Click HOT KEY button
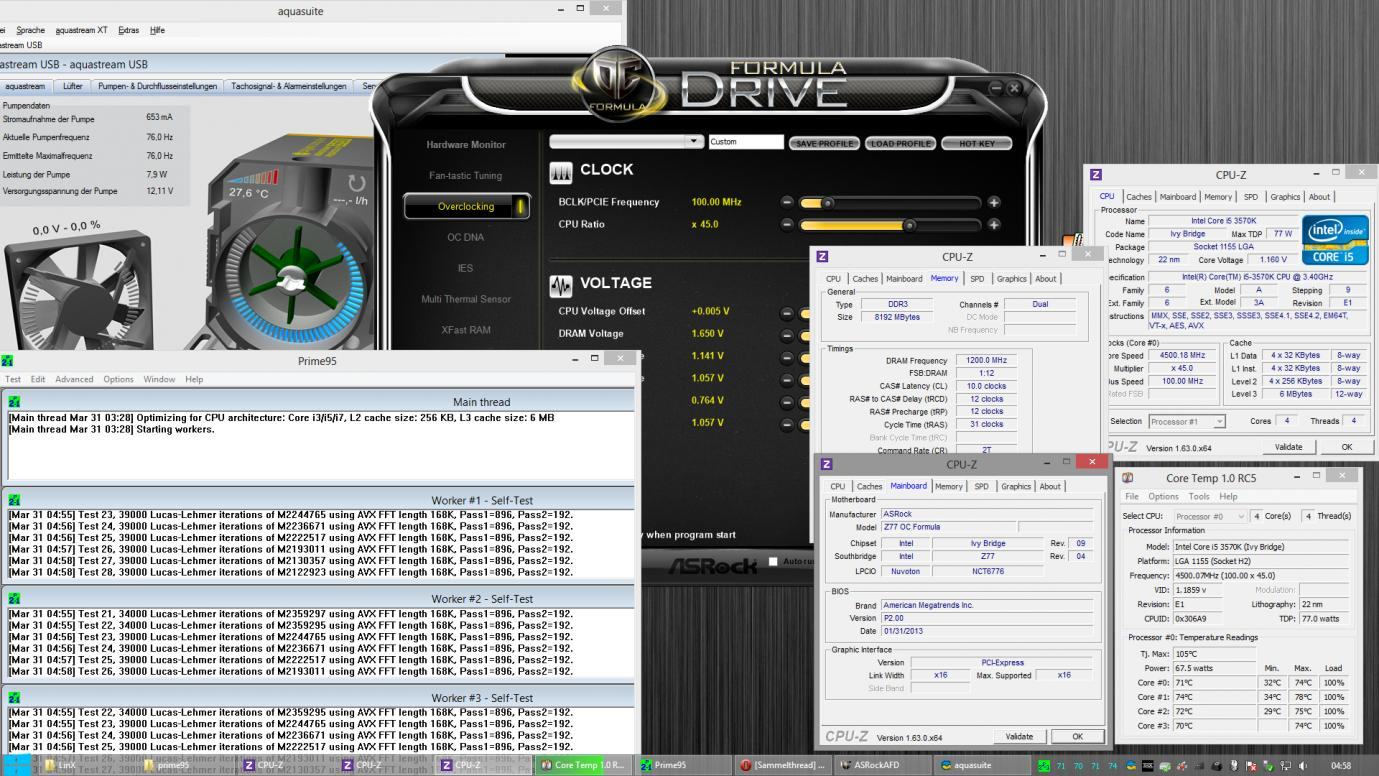 (977, 143)
